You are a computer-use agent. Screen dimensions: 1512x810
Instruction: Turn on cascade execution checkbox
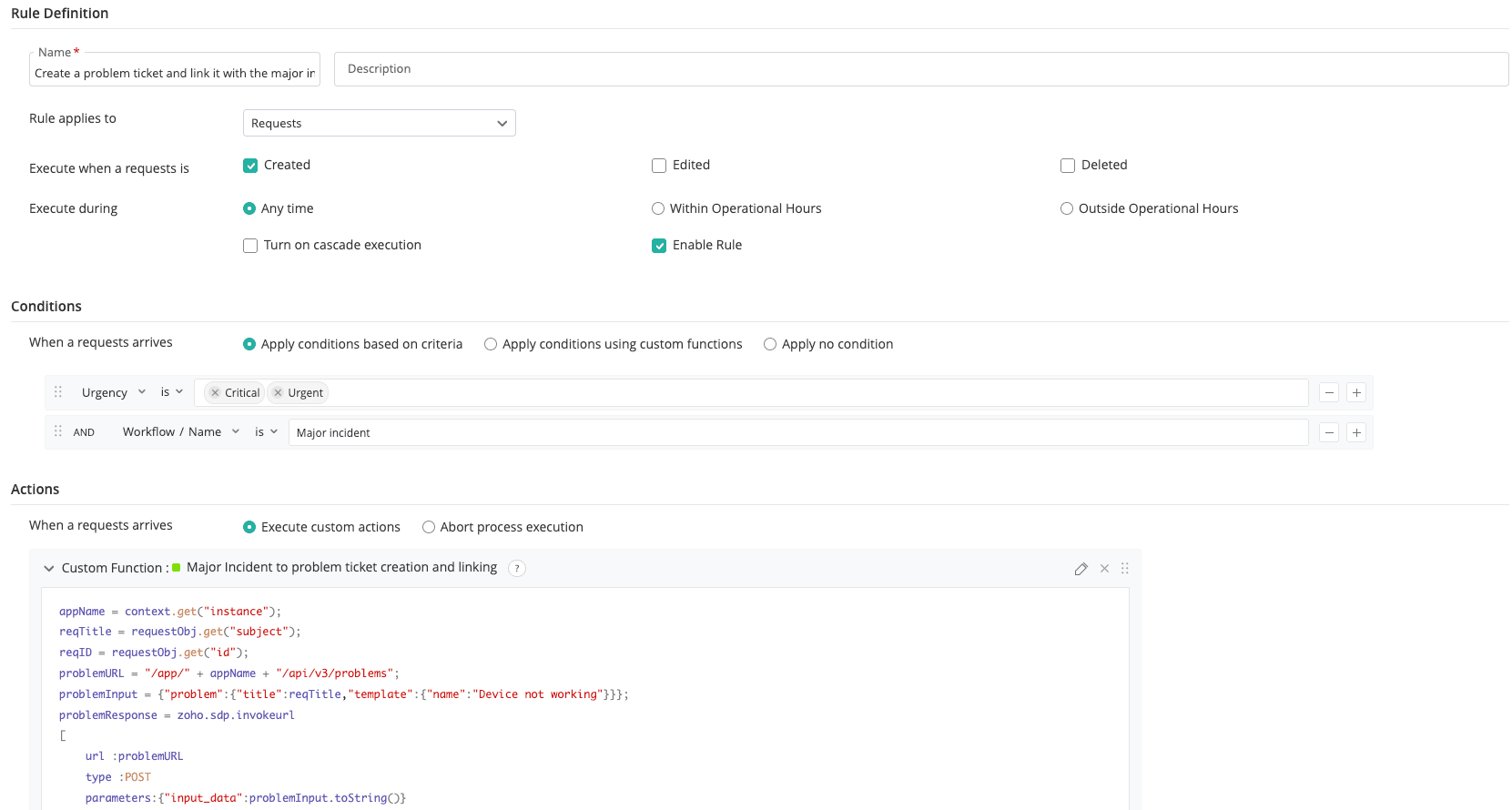coord(250,246)
